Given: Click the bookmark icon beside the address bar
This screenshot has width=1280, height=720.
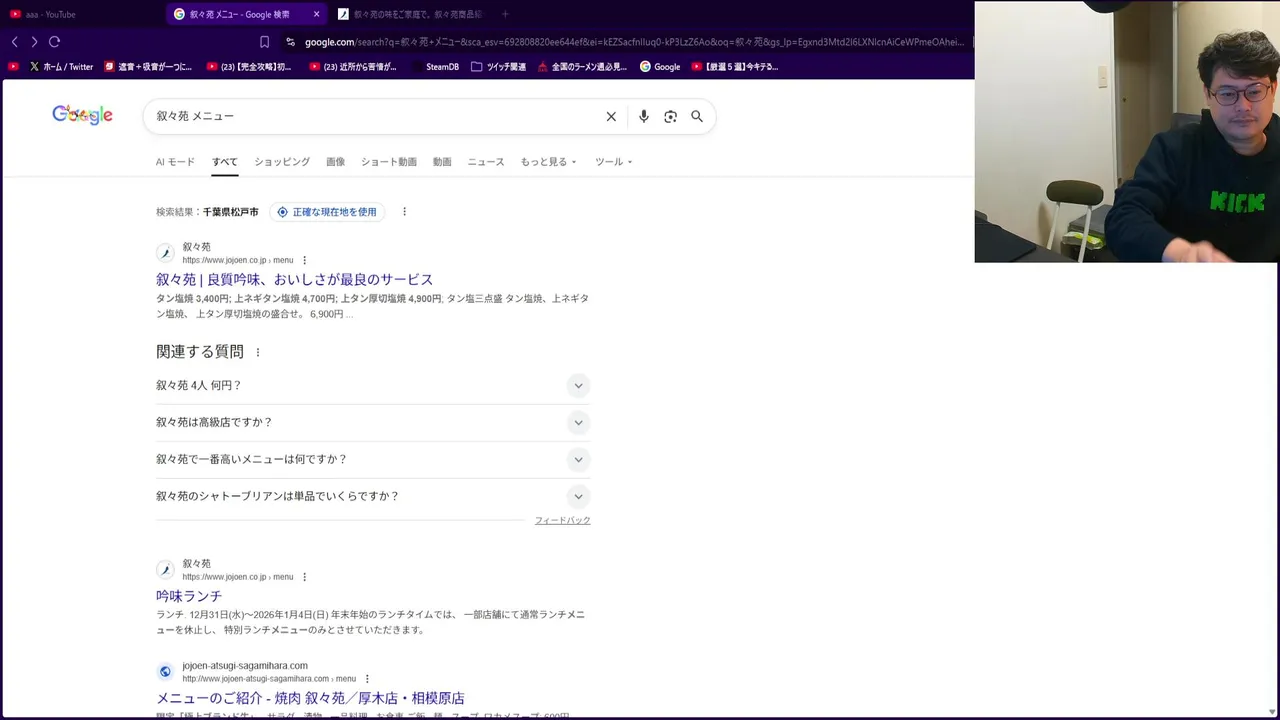Looking at the screenshot, I should (x=264, y=42).
